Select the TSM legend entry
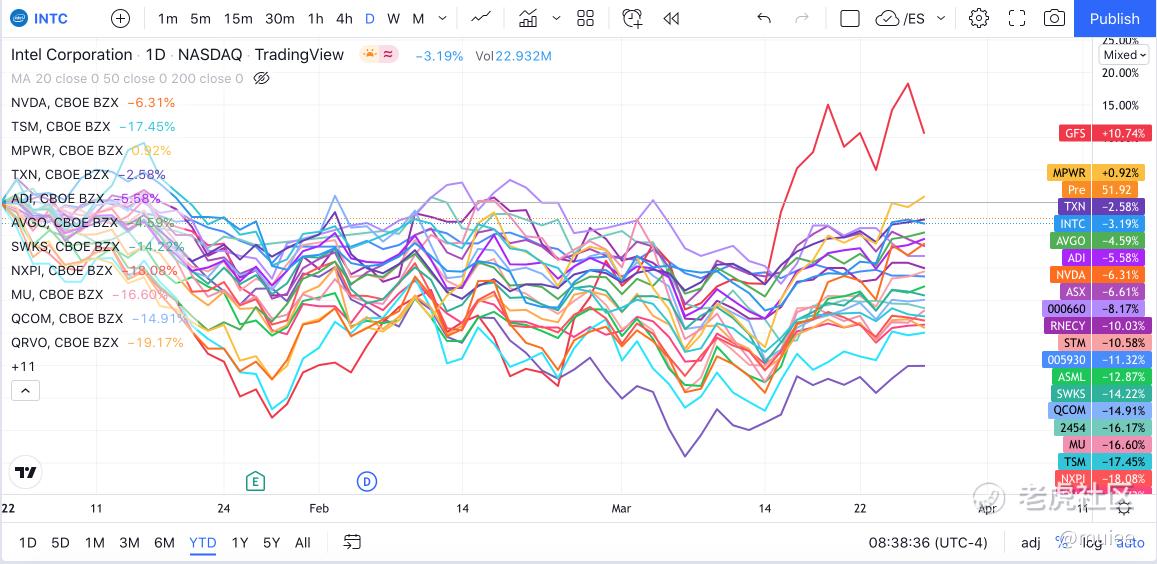This screenshot has width=1157, height=564. click(93, 126)
